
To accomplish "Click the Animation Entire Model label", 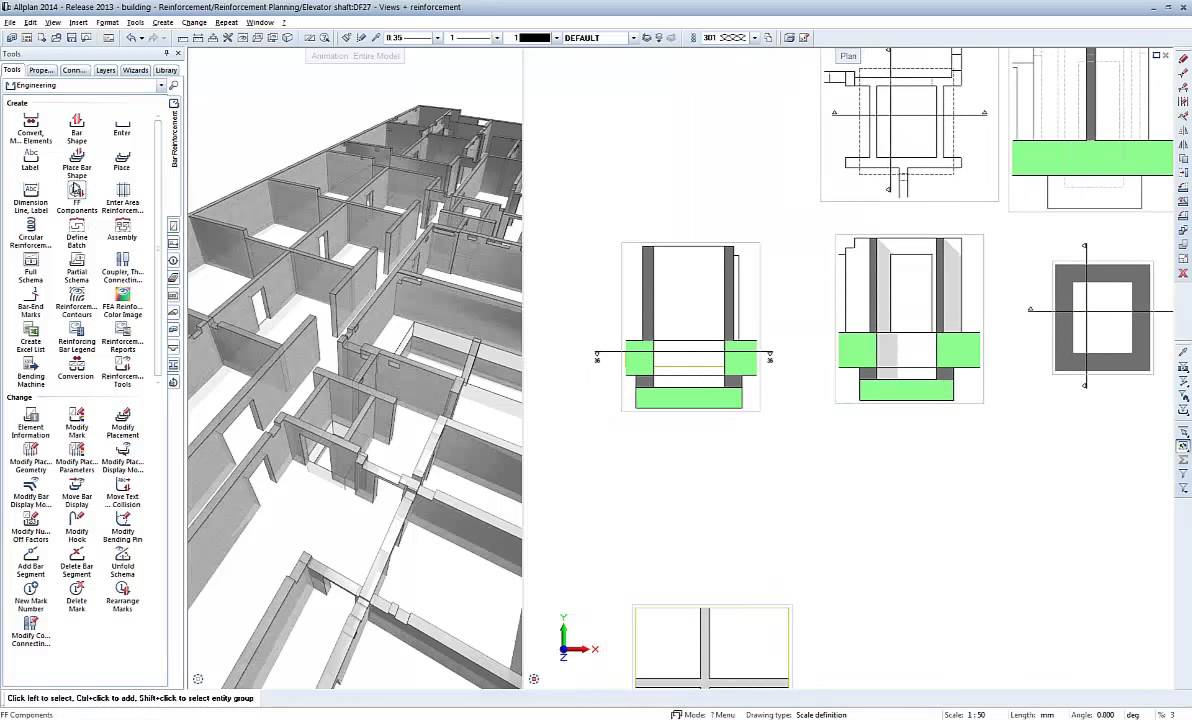I will (355, 56).
